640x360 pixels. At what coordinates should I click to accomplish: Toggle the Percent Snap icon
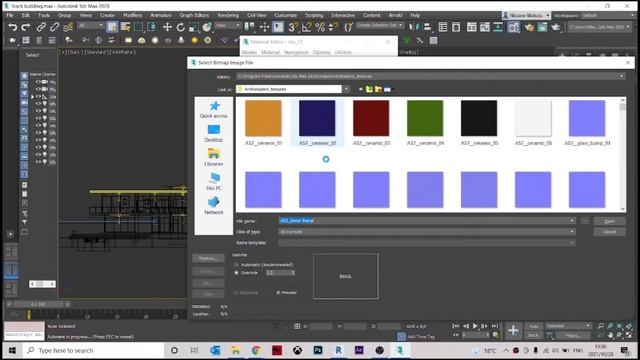tap(320, 27)
